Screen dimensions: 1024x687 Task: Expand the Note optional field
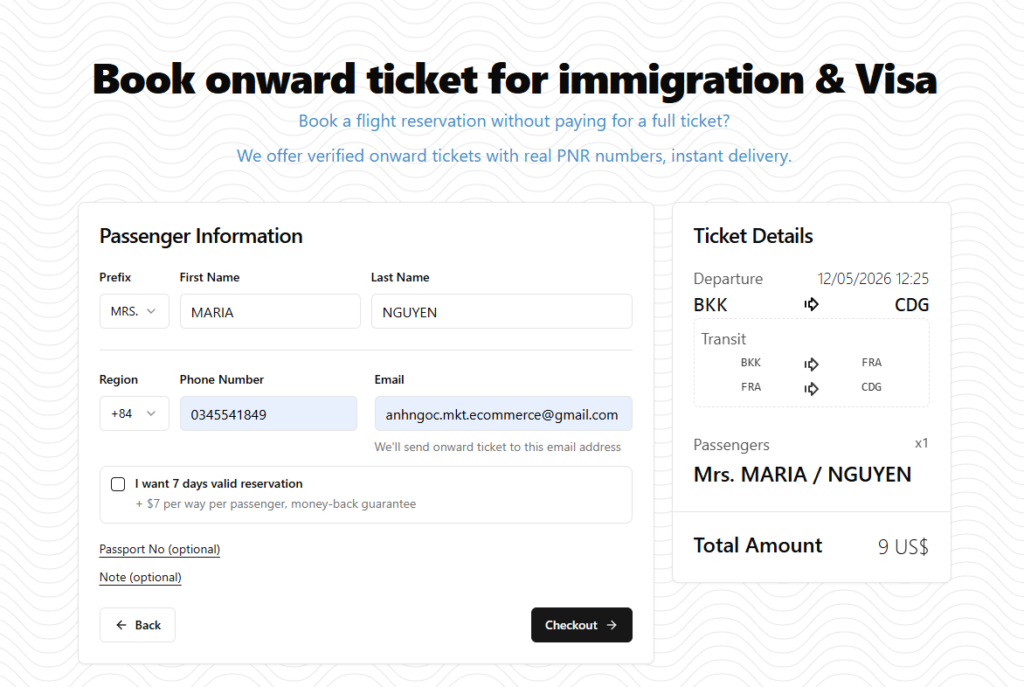click(140, 577)
